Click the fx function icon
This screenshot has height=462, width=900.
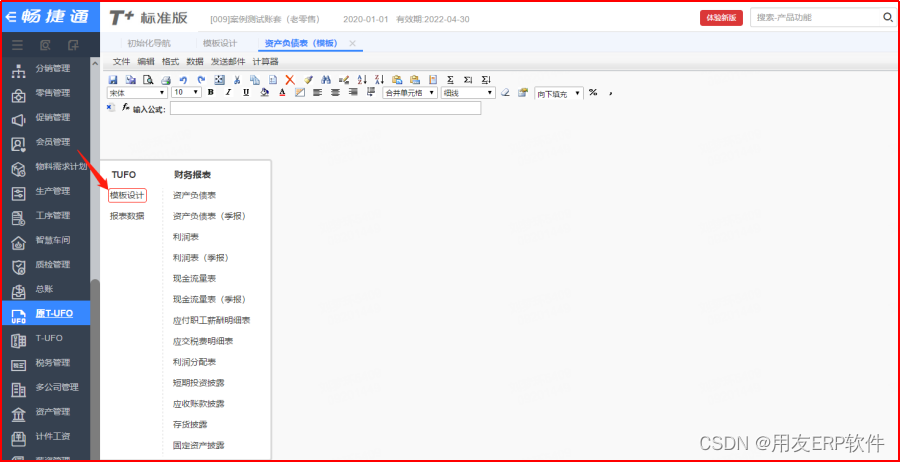coord(126,107)
